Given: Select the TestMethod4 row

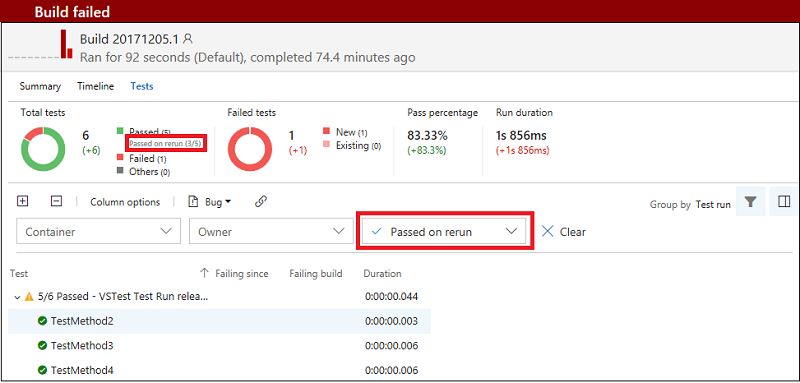Looking at the screenshot, I should pos(219,370).
